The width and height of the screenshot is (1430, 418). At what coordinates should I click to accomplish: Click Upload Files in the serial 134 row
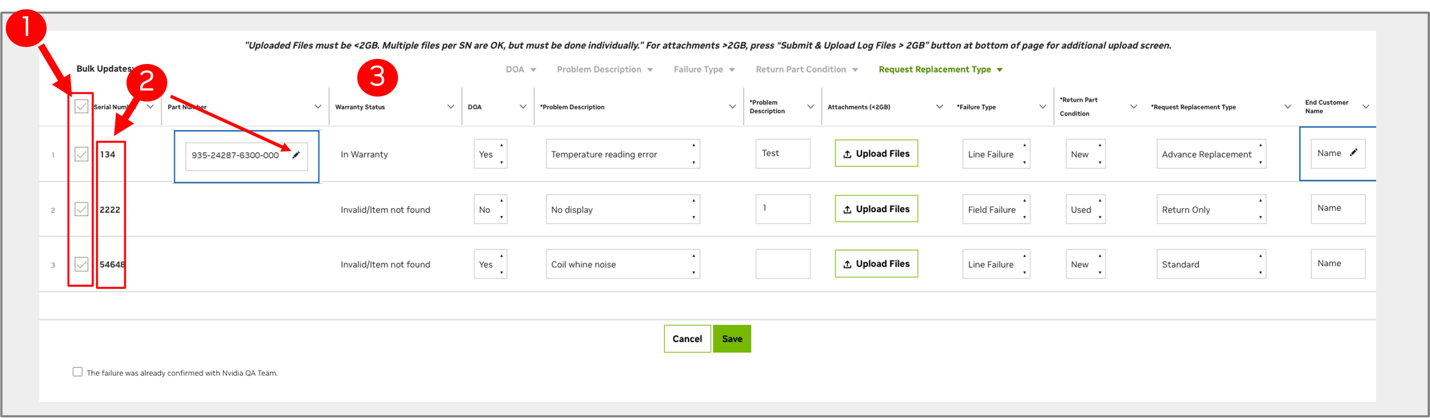point(877,153)
